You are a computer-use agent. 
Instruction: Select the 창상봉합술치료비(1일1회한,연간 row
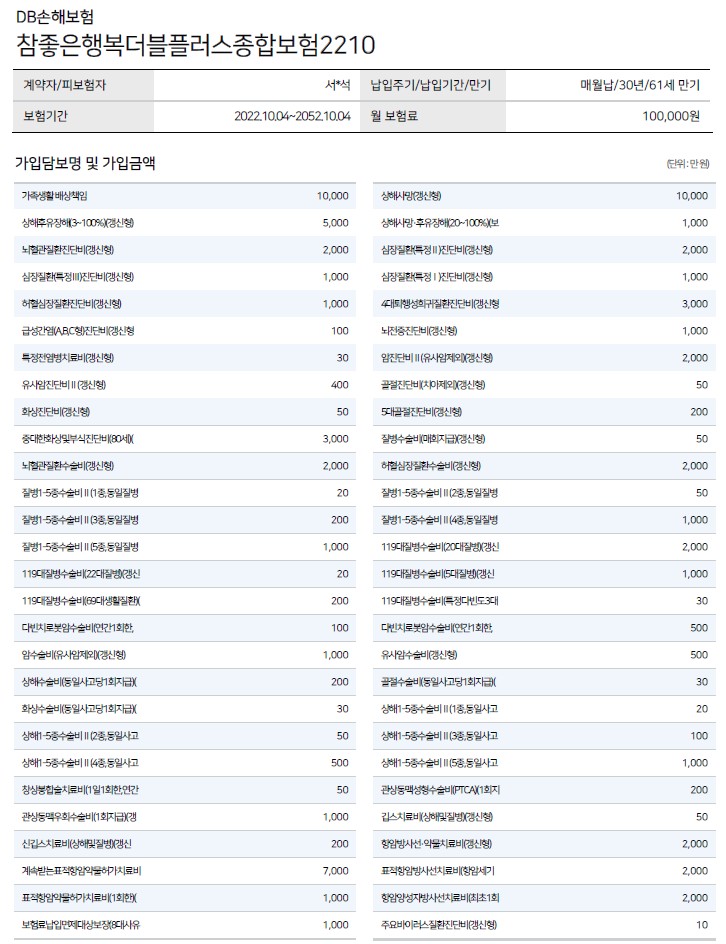pyautogui.click(x=185, y=790)
